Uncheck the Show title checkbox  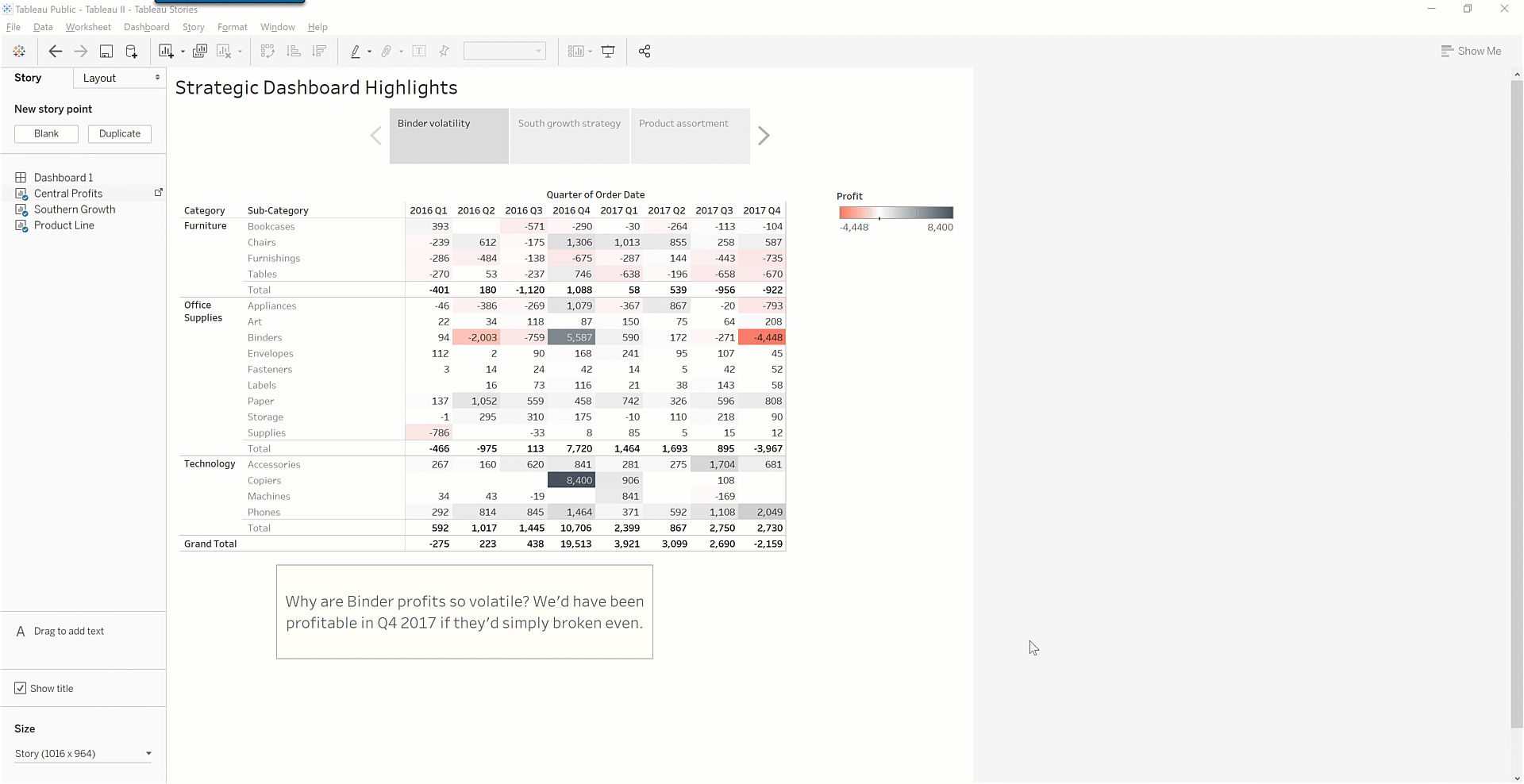(x=21, y=688)
